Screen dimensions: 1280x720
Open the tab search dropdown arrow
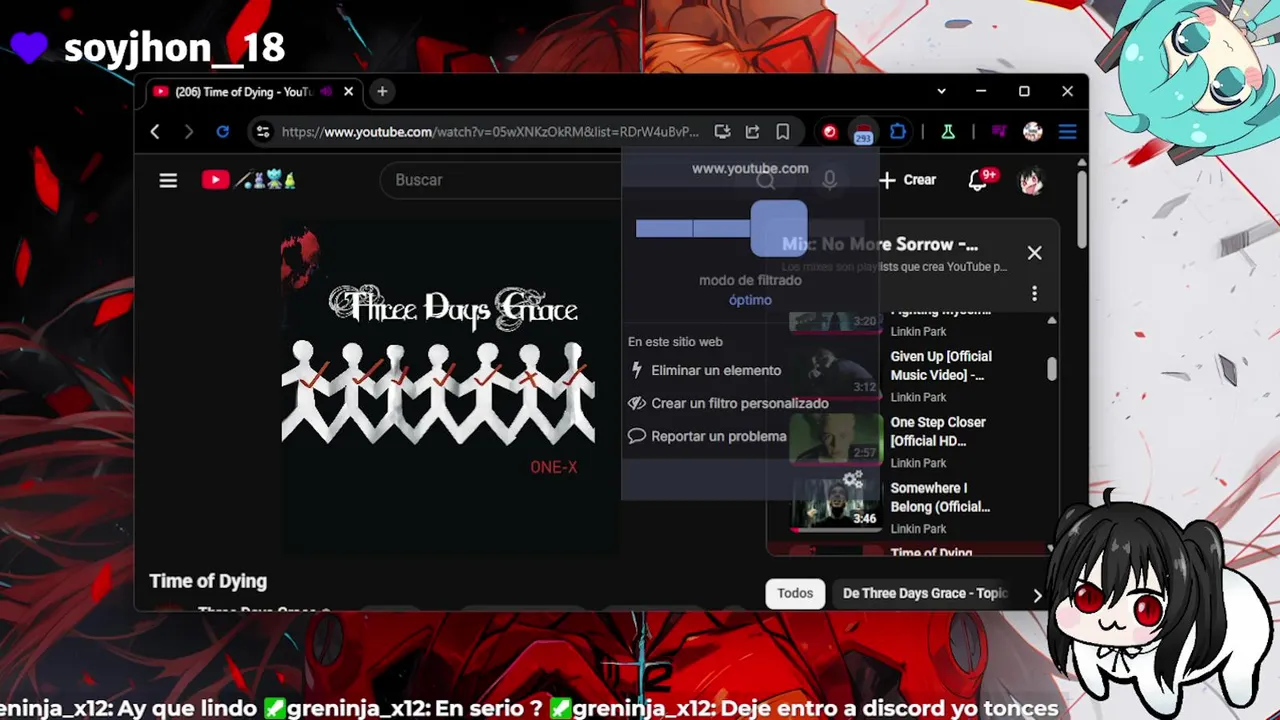coord(941,91)
